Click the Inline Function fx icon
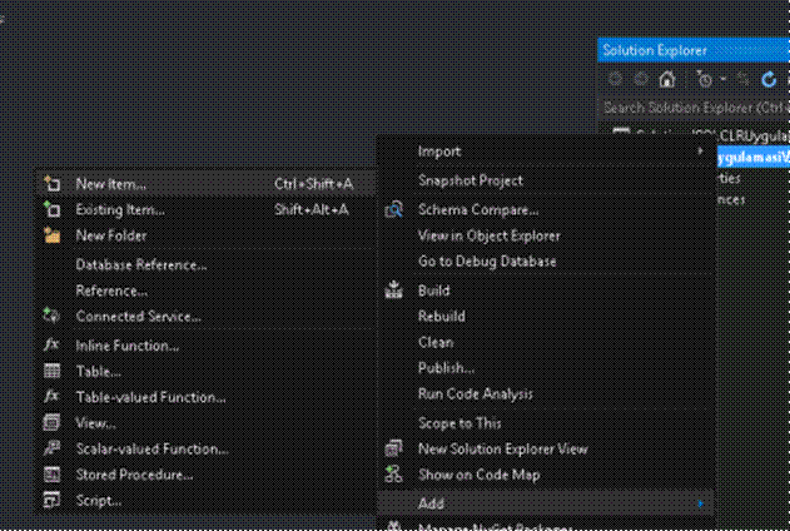The image size is (790, 531). (x=52, y=345)
